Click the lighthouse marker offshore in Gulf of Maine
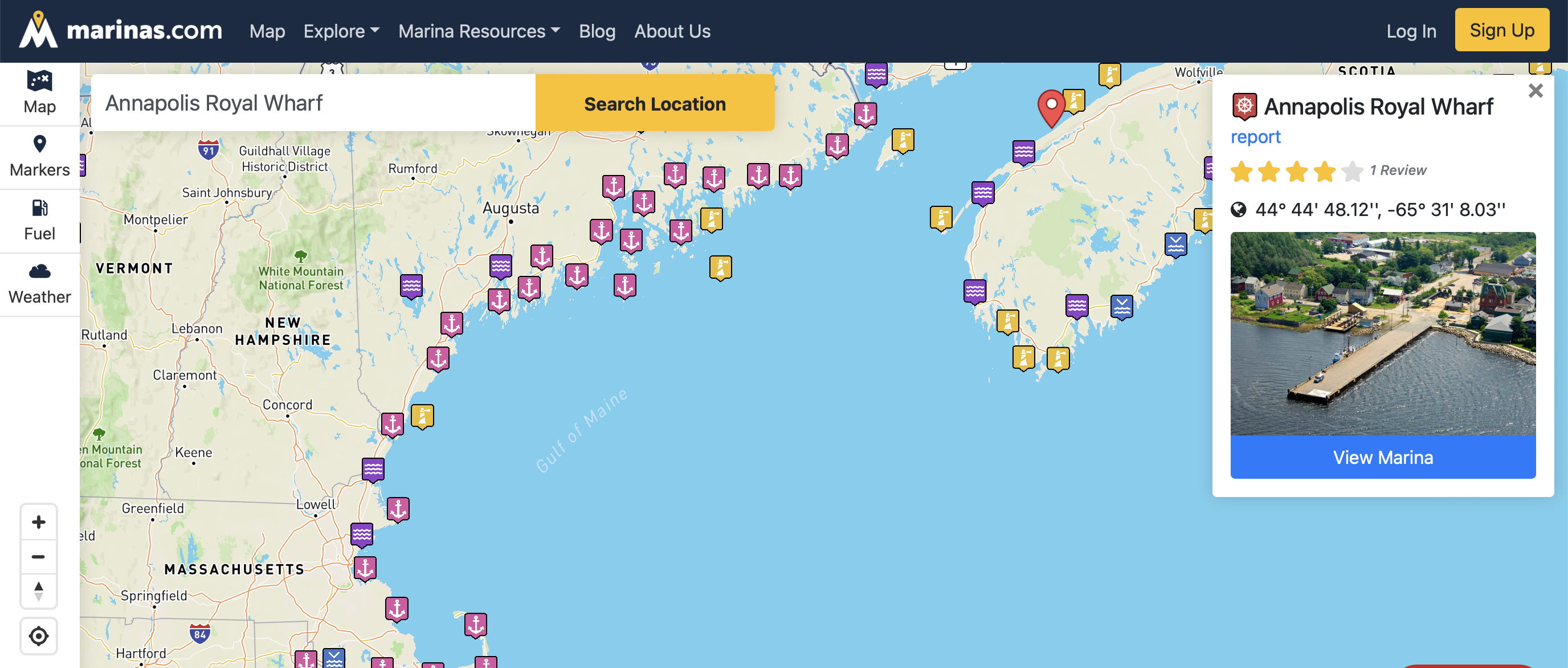 point(721,267)
